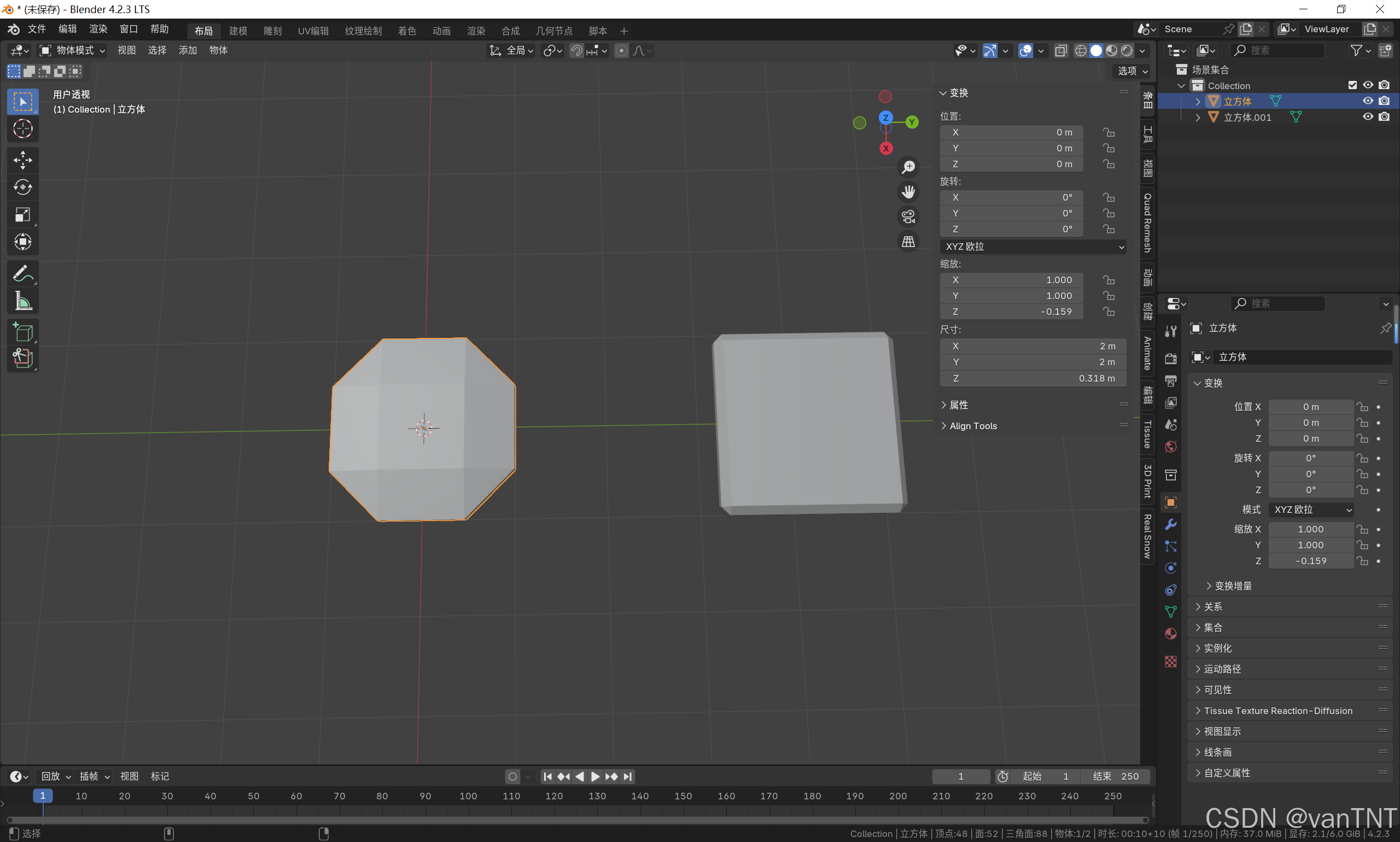Hide 立方体.001 in viewport with eye icon
Screen dimensions: 1400x842
[1368, 117]
